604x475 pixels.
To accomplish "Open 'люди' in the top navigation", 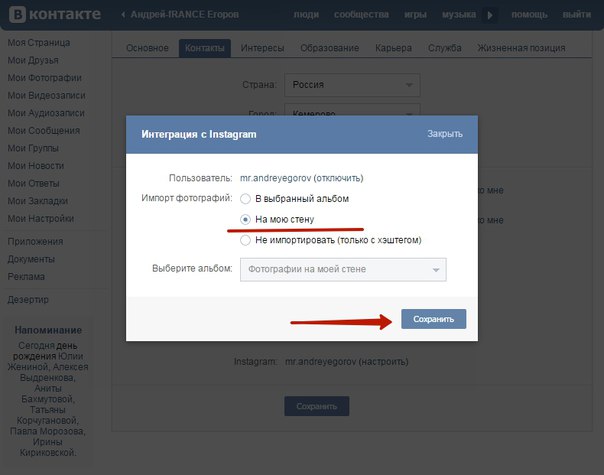I will [x=306, y=15].
